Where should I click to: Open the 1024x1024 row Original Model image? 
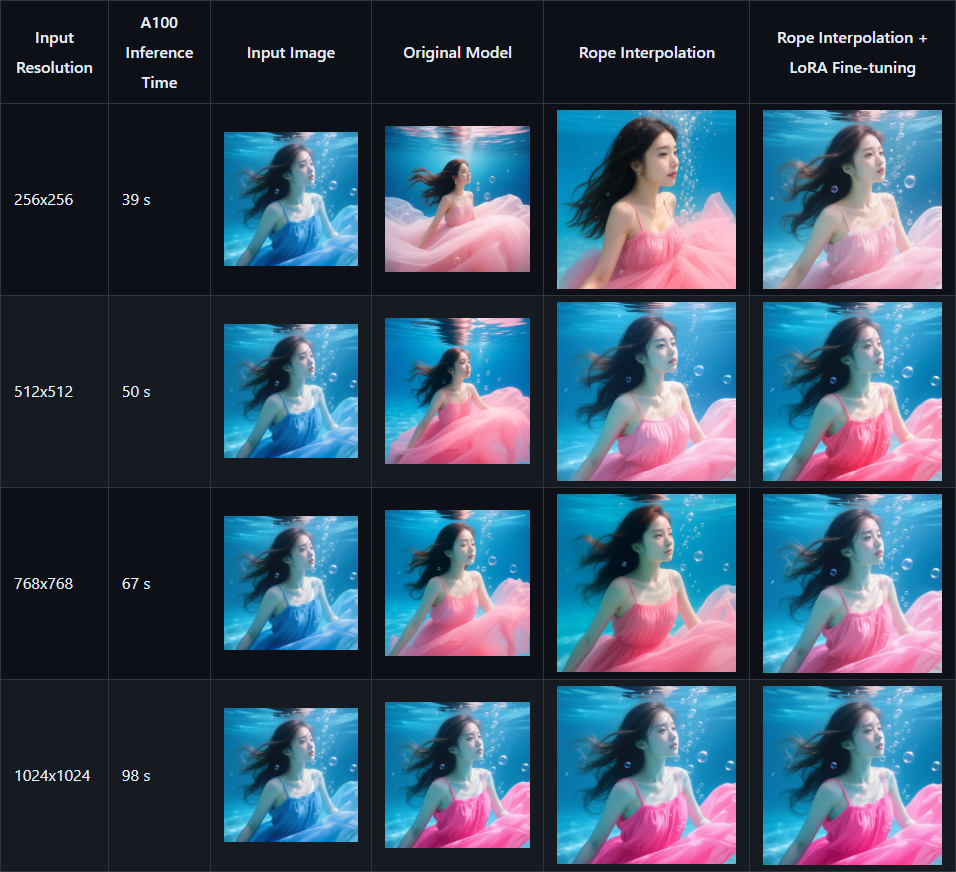click(457, 775)
